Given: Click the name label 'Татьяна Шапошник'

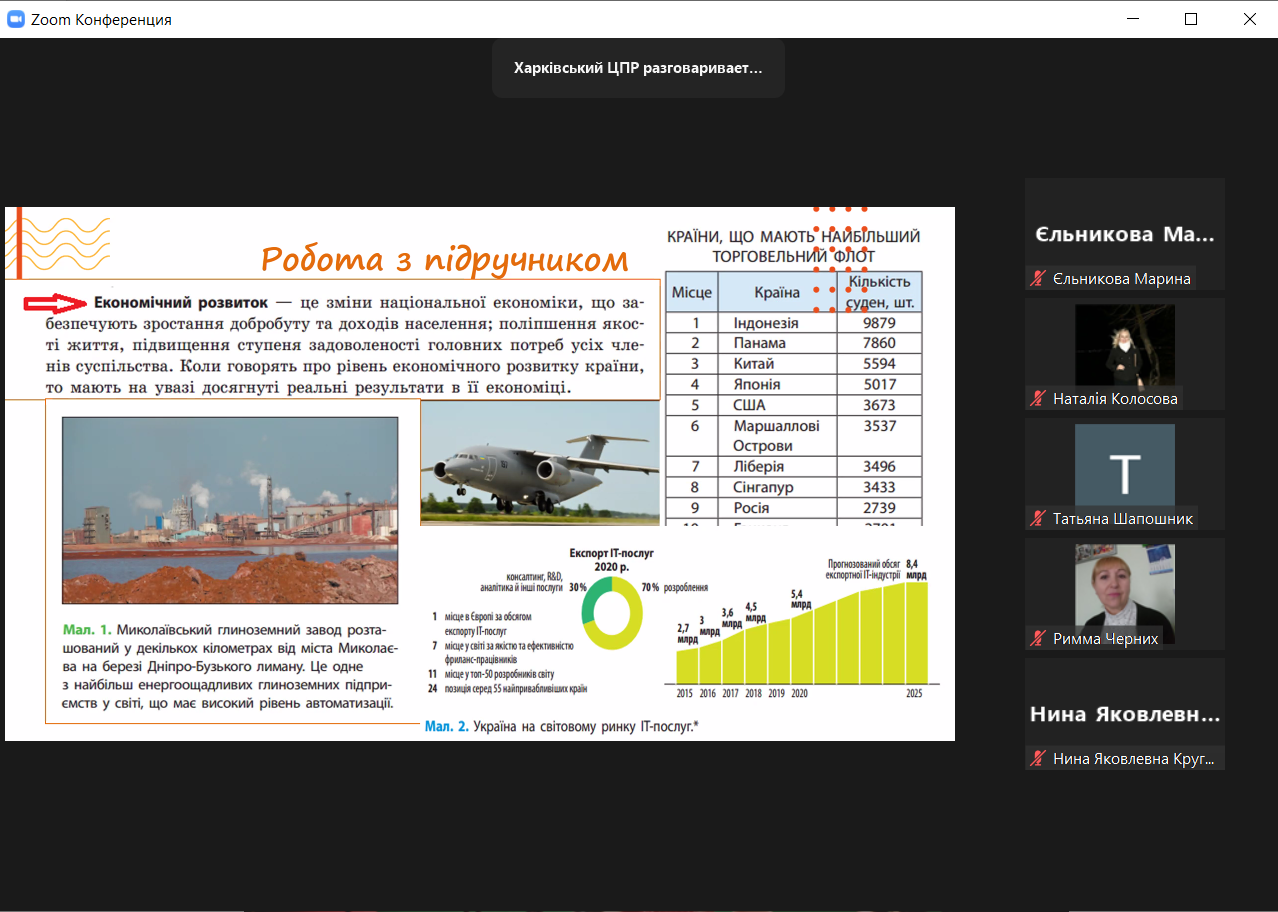Looking at the screenshot, I should pyautogui.click(x=1123, y=519).
